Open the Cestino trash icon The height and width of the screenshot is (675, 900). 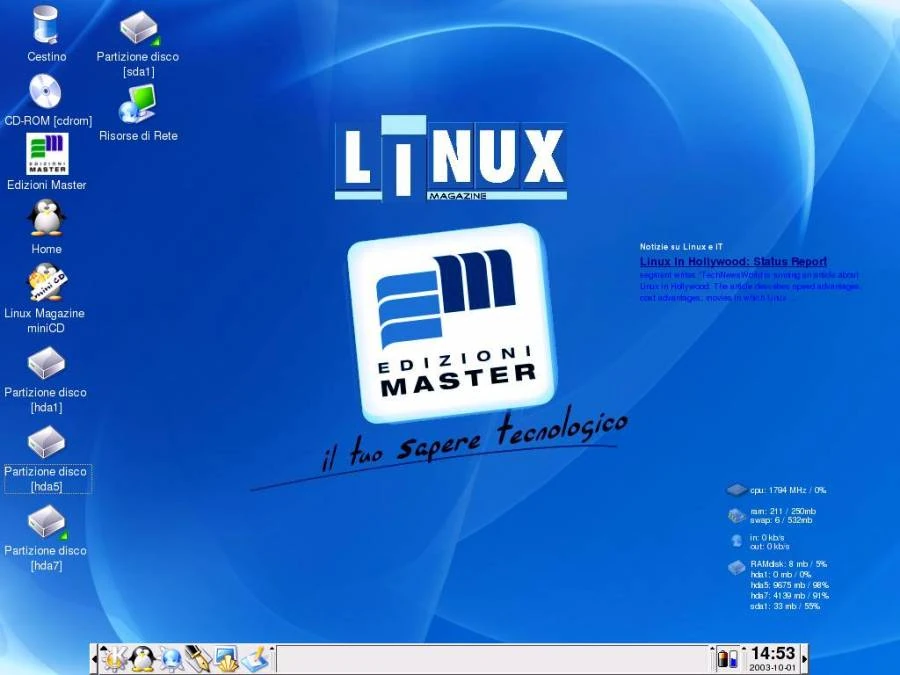(x=44, y=25)
